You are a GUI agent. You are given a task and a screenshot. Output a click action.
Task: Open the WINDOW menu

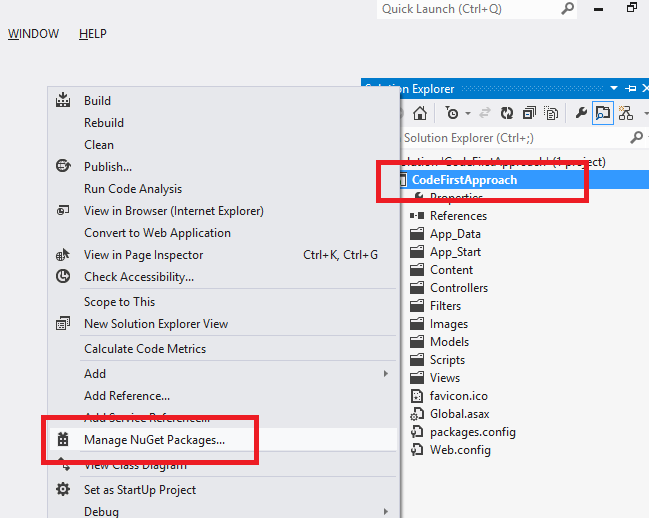tap(33, 34)
